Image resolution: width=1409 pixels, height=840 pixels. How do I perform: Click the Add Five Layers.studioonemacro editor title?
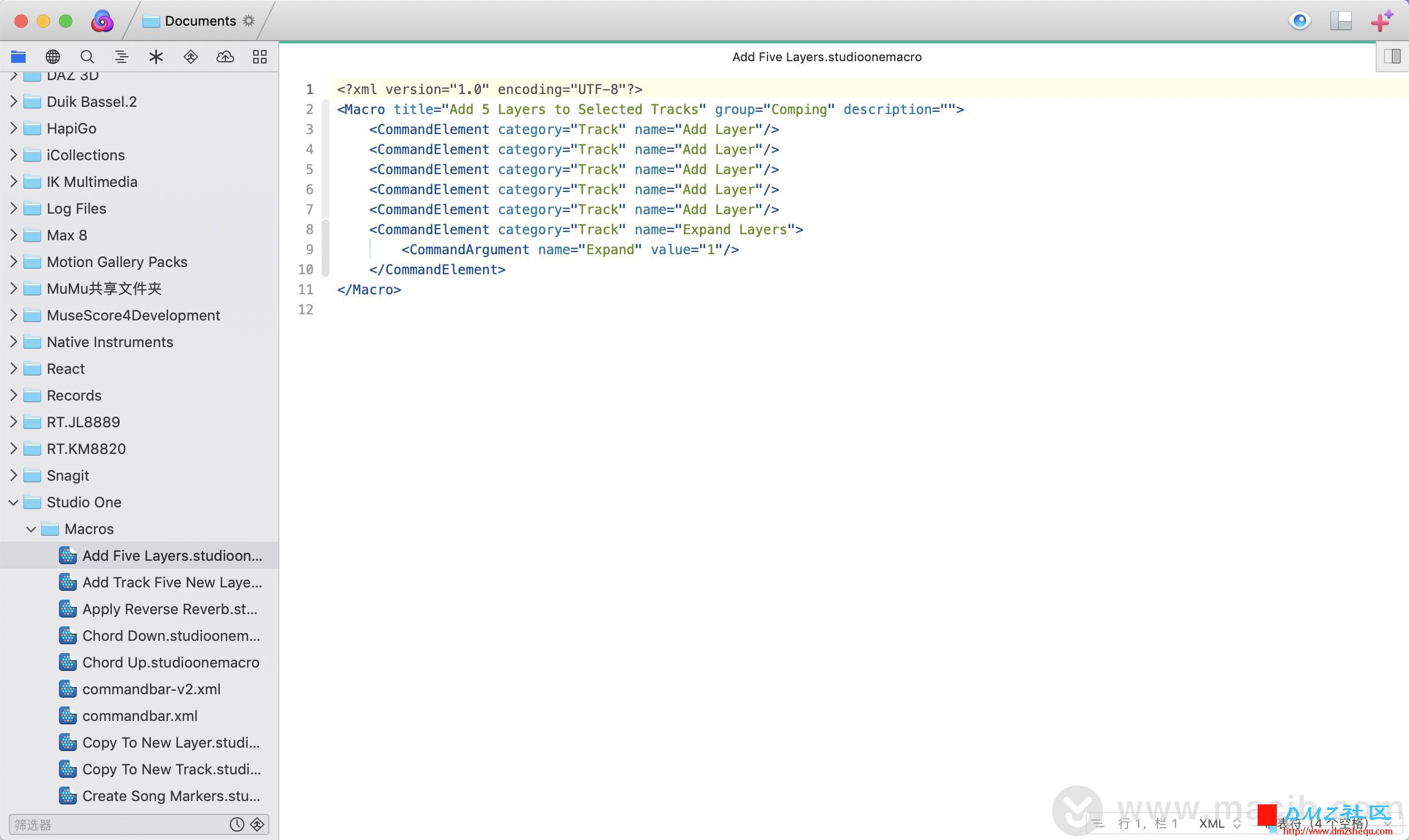[x=826, y=57]
